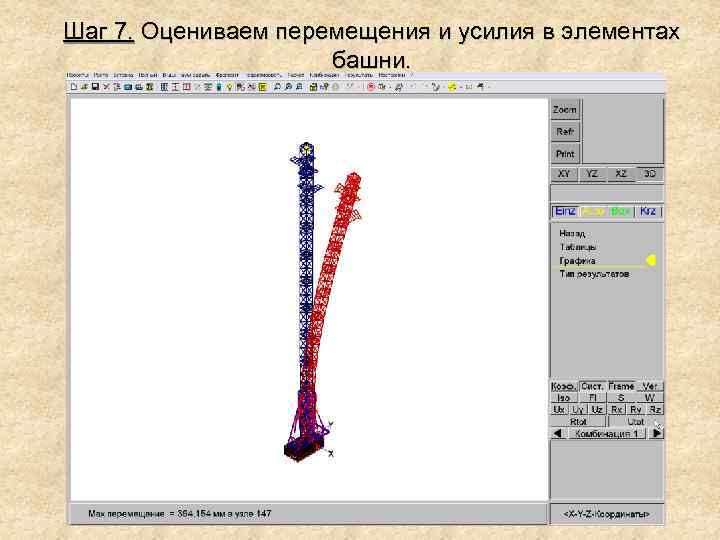Show Uz displacement component
This screenshot has height=540, width=720.
[x=597, y=410]
